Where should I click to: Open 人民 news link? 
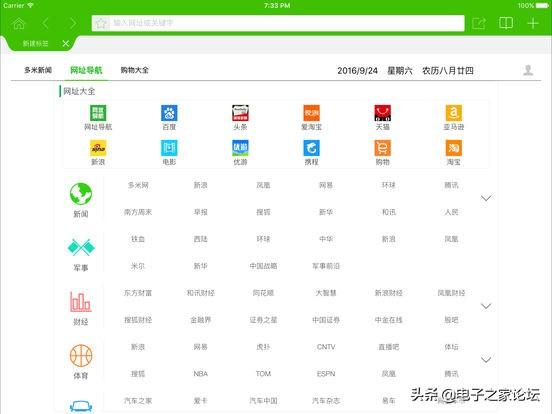451,212
